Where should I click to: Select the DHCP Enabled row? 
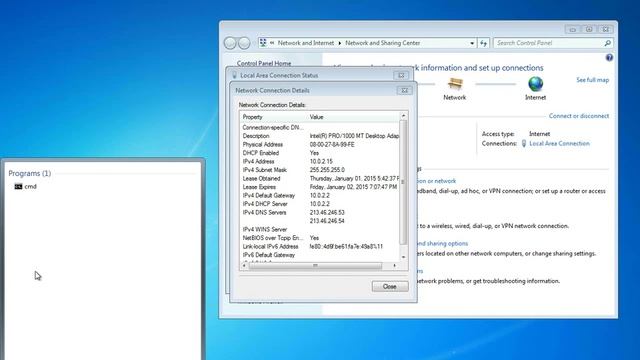coord(320,153)
